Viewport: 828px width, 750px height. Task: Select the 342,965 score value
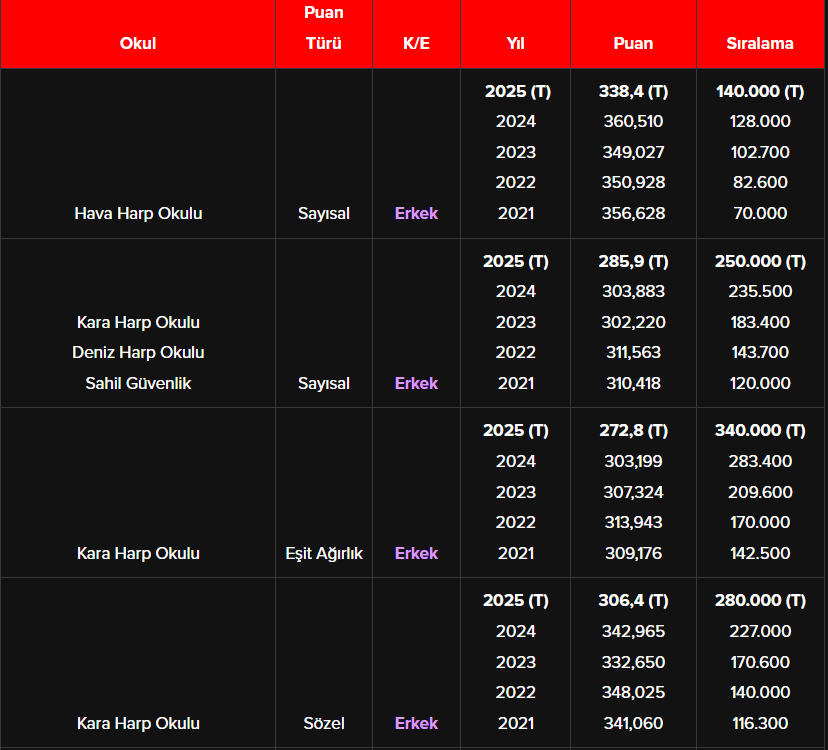click(633, 632)
